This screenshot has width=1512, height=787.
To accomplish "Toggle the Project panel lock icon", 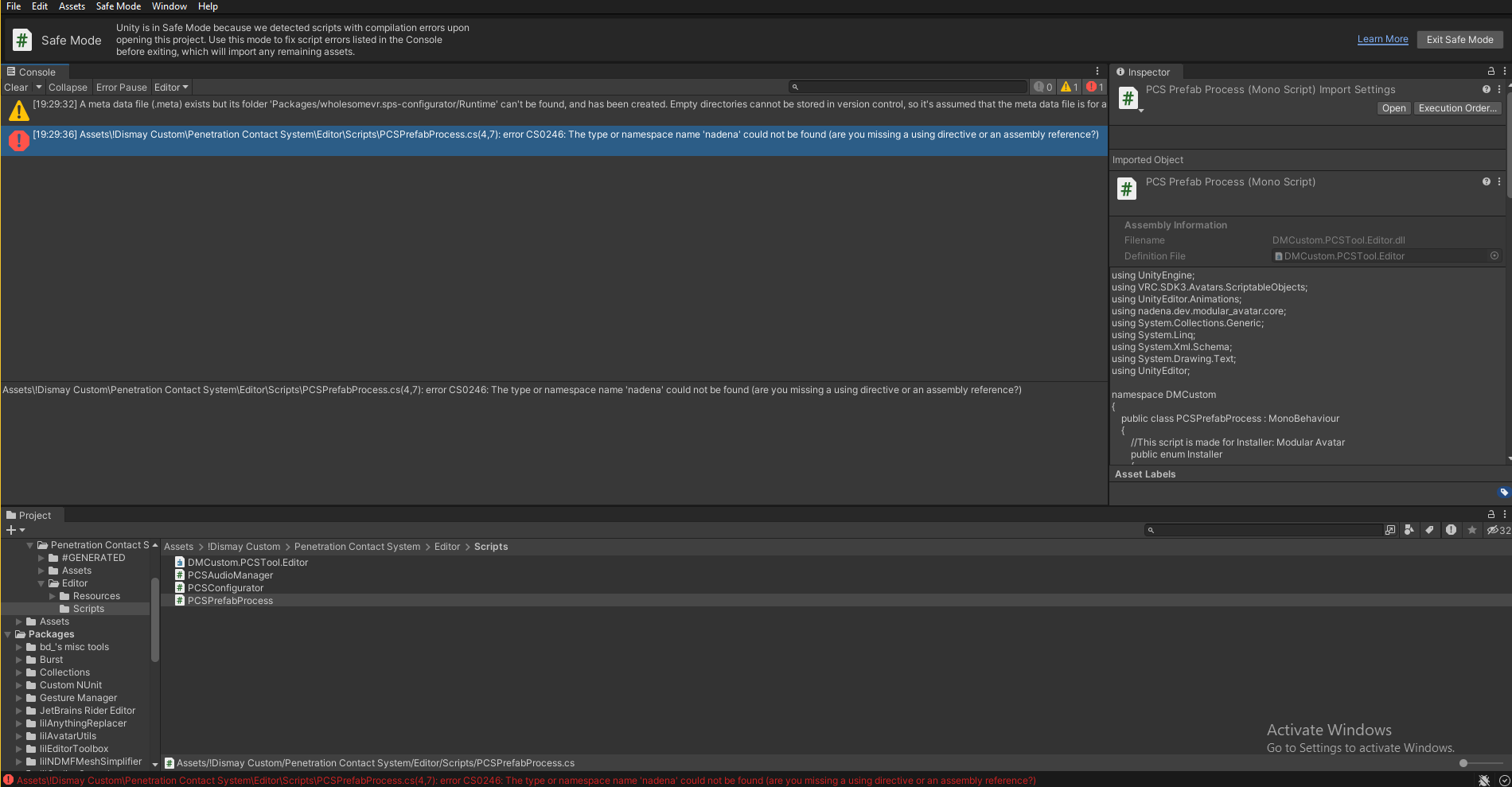I will [1491, 514].
